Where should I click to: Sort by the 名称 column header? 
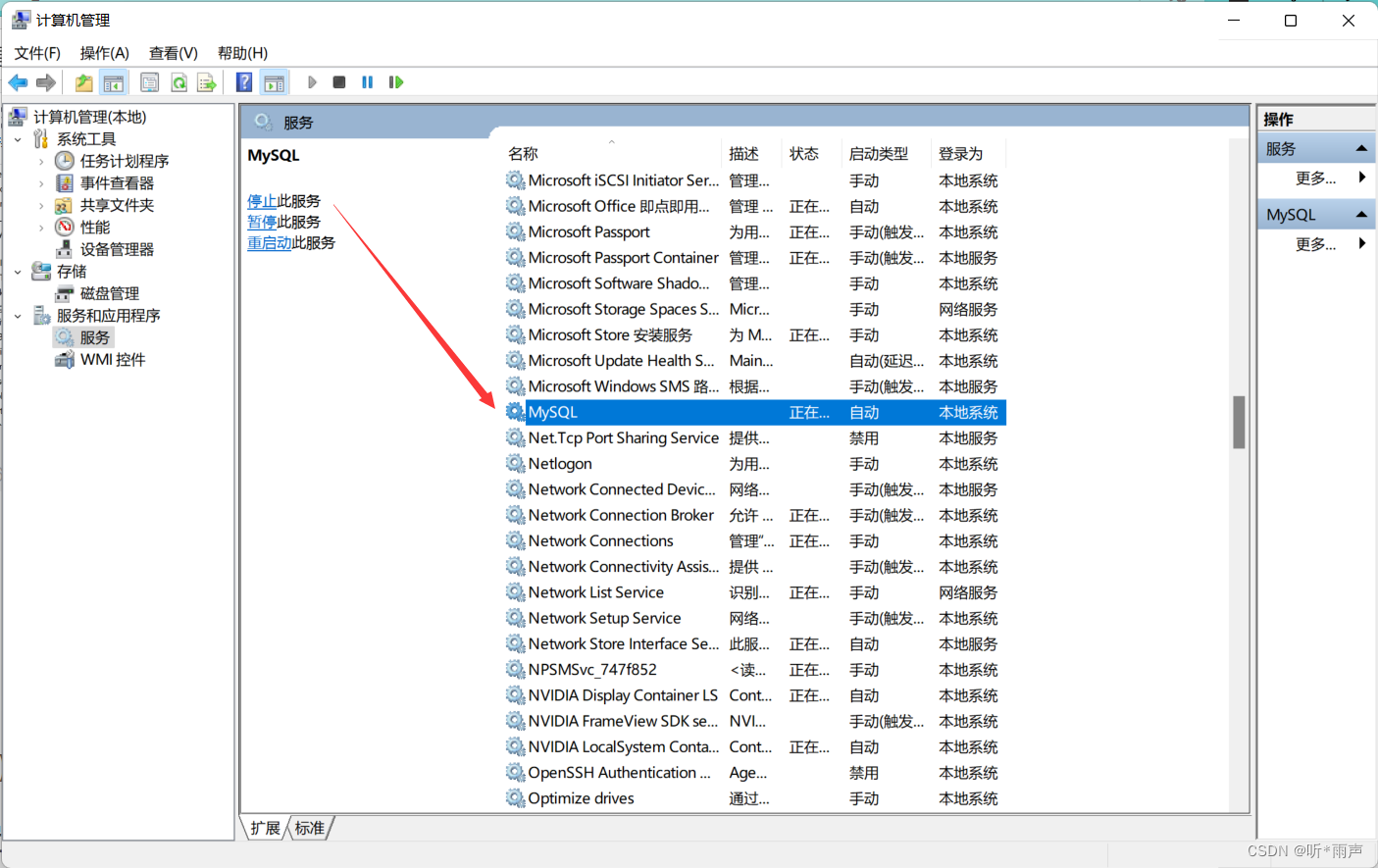point(611,154)
